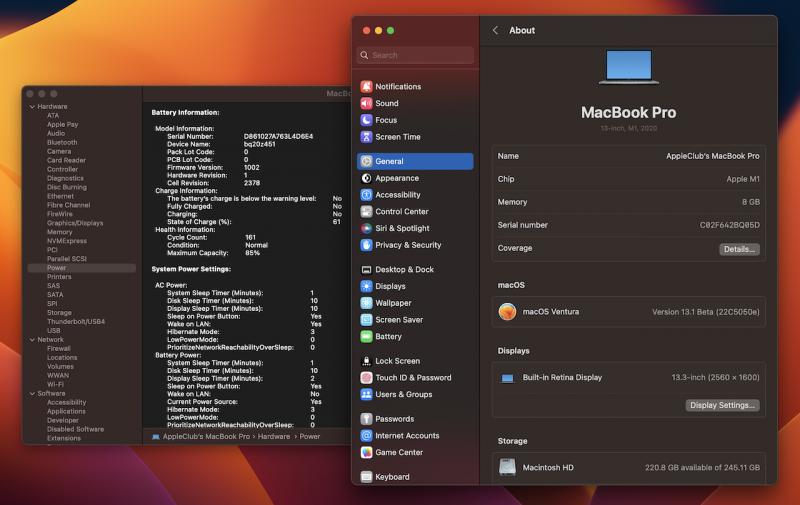Select Storage in the Hardware list
Image resolution: width=800 pixels, height=505 pixels.
click(x=59, y=313)
